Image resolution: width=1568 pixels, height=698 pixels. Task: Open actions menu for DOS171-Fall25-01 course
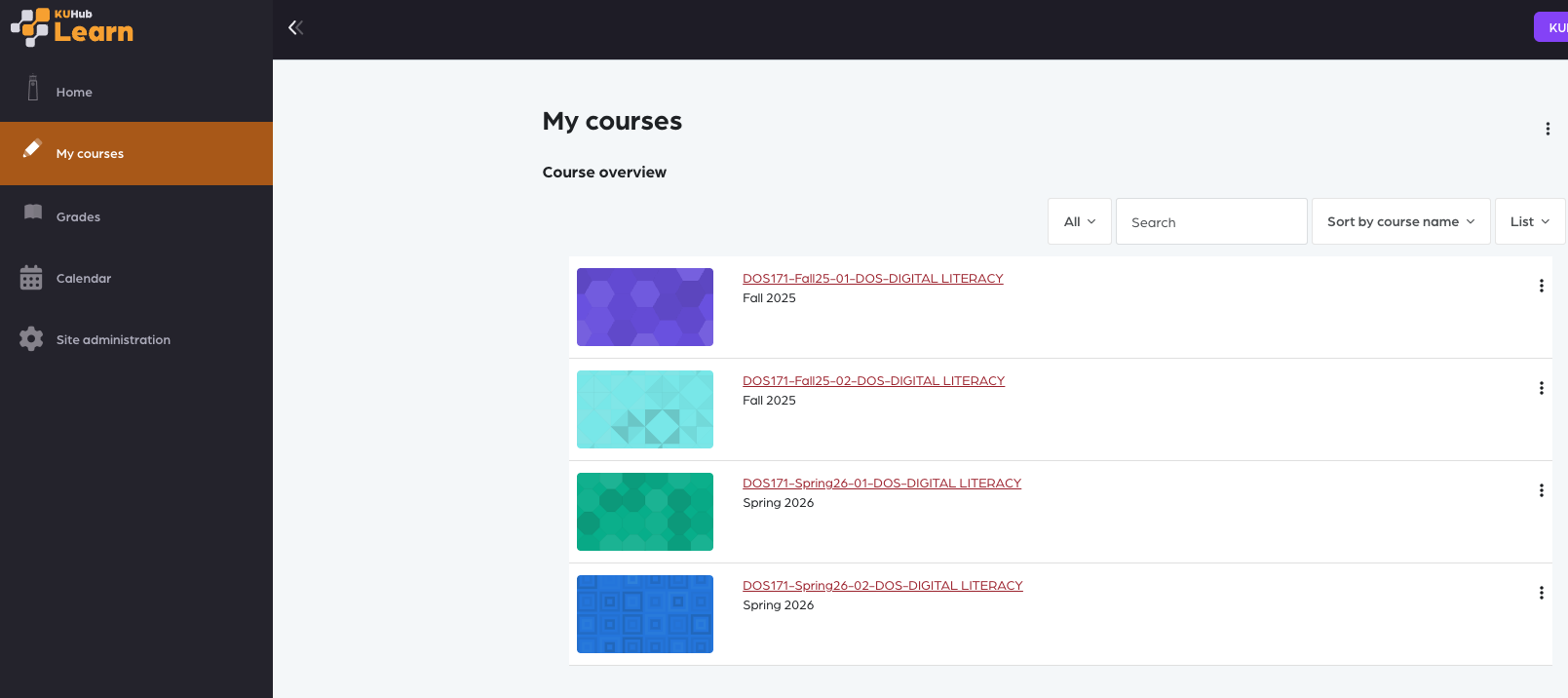1542,286
